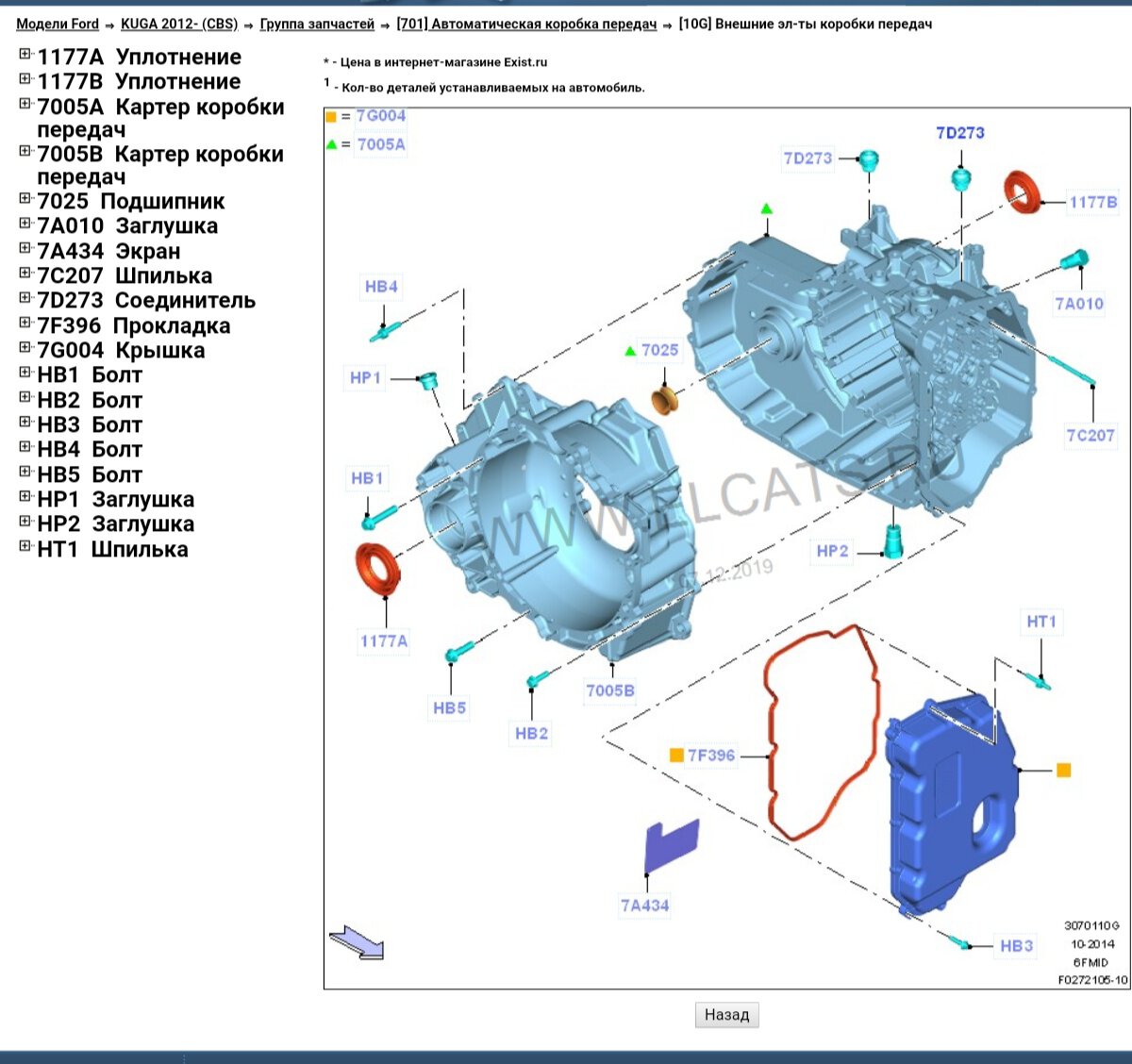Expand the 1177A Уплотнение tree entry
This screenshot has height=1064, width=1132.
click(25, 55)
